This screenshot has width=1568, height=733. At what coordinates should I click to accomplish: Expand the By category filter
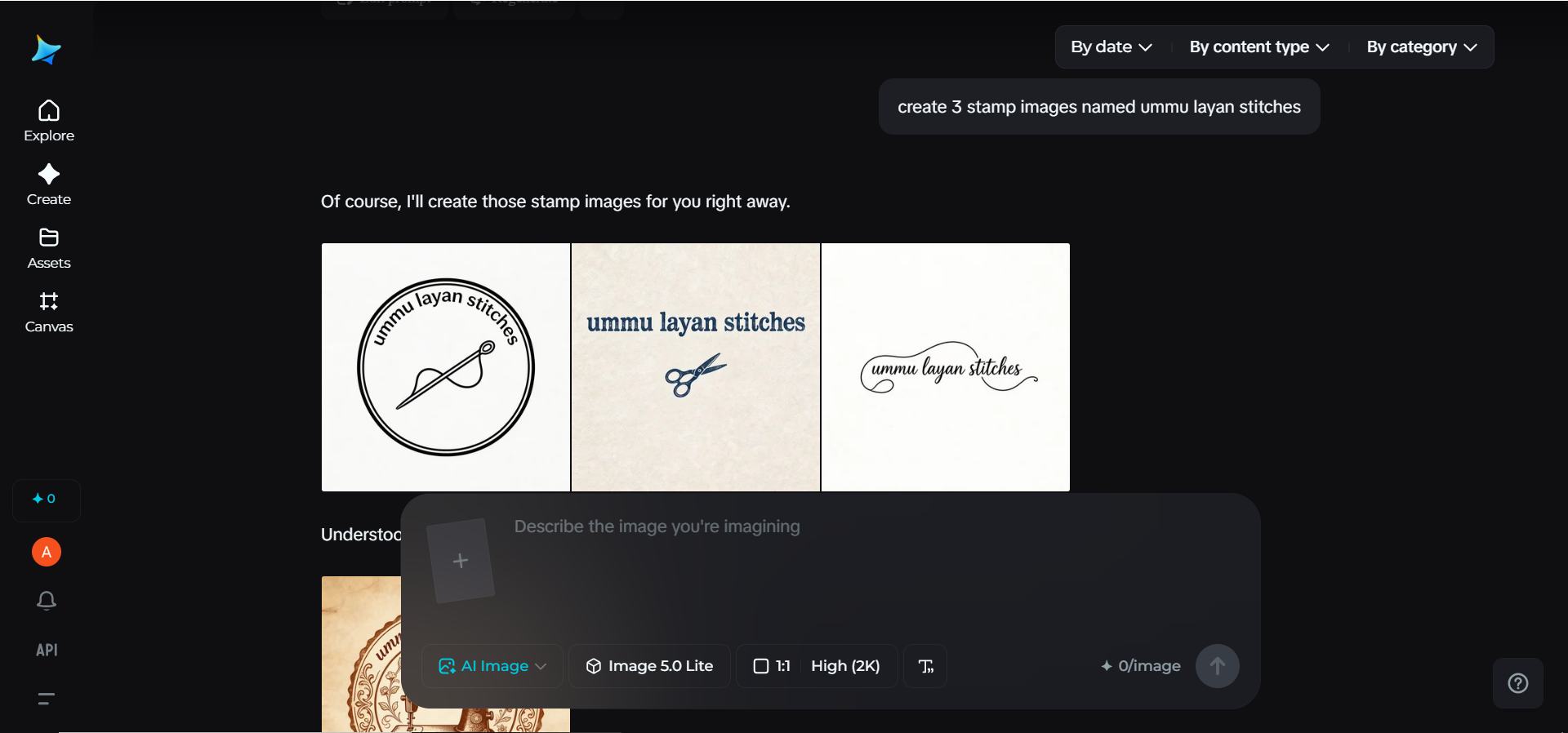click(1422, 47)
